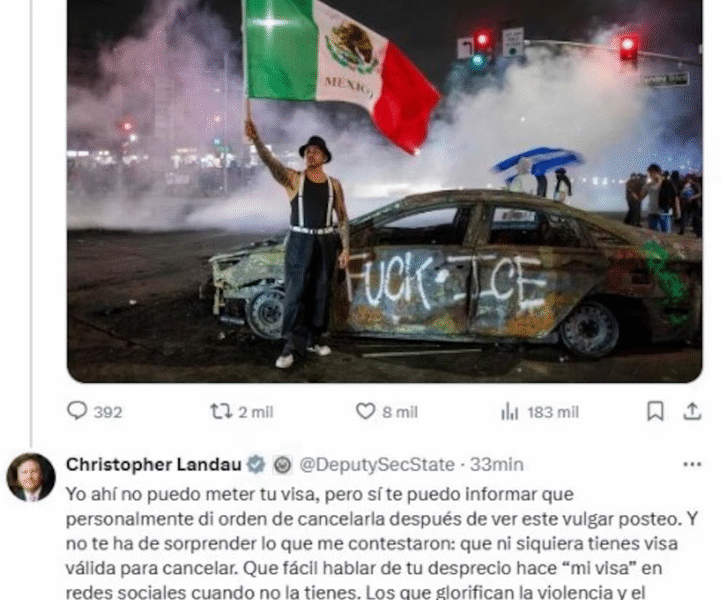Screen dimensions: 722x600
Task: Click the 33min timestamp of the reply
Action: pyautogui.click(x=496, y=464)
